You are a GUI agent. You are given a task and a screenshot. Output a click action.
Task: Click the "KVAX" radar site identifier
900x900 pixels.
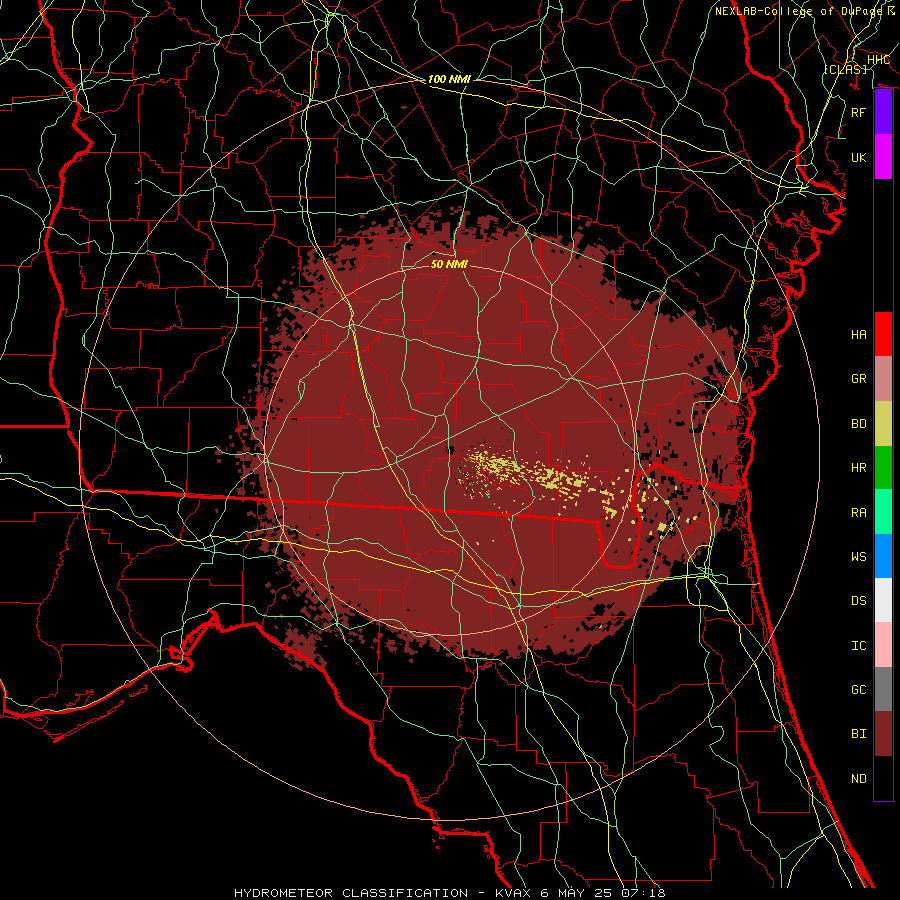[514, 893]
